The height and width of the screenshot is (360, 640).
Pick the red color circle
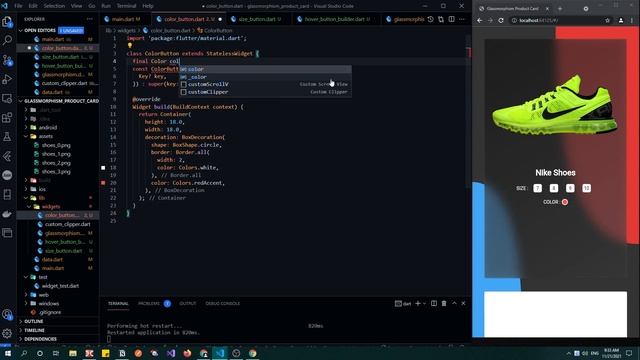(565, 202)
